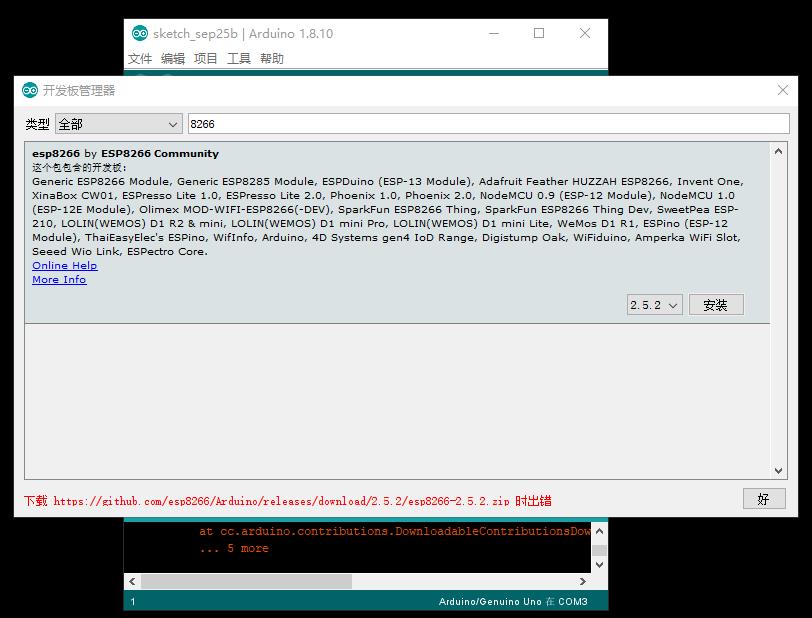Image resolution: width=812 pixels, height=618 pixels.
Task: Click the line number 1 in status bar
Action: coord(133,601)
